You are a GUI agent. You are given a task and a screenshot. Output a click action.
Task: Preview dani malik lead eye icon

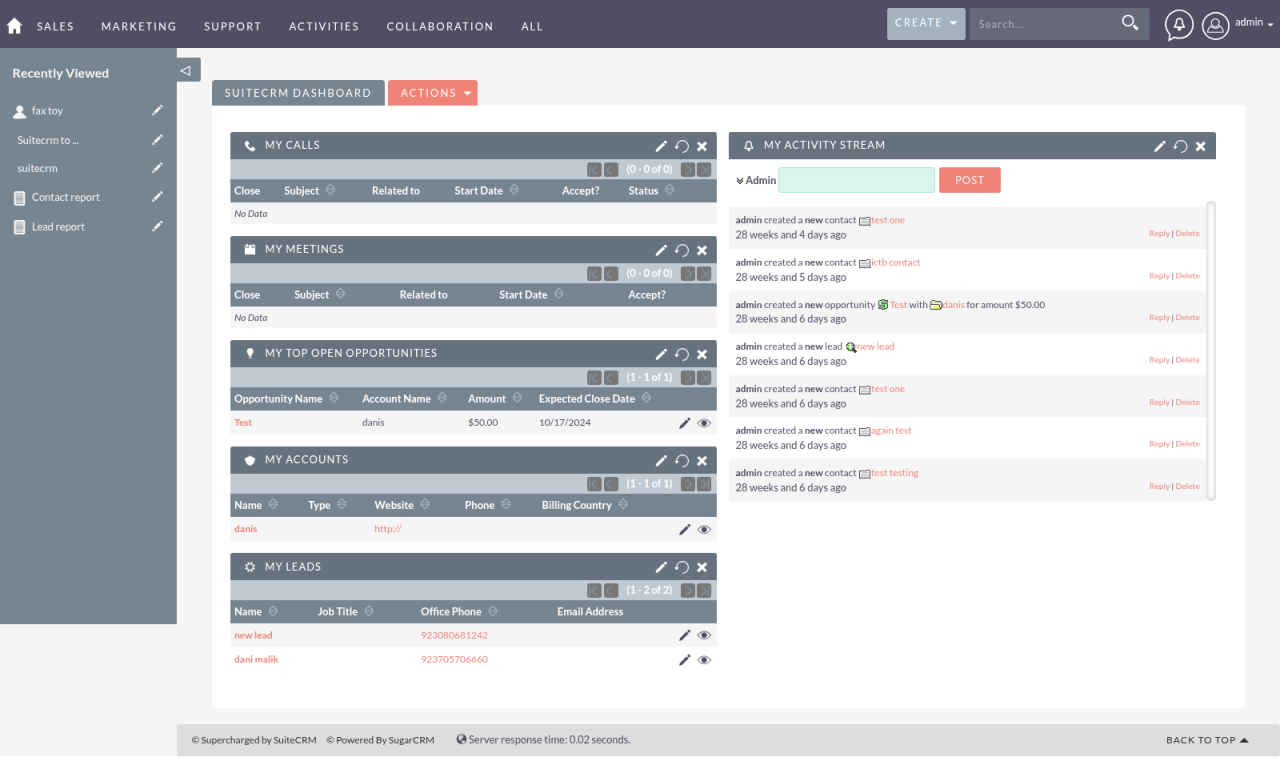pyautogui.click(x=704, y=660)
